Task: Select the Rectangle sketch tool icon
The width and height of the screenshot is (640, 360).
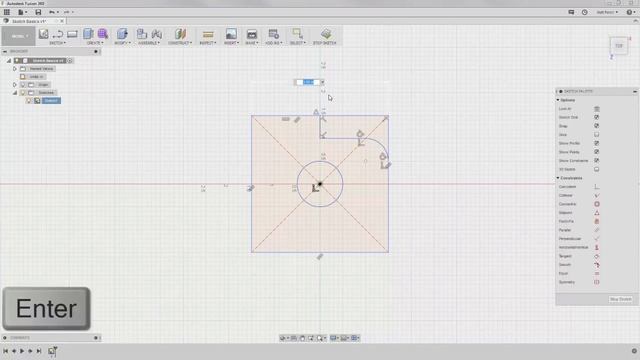Action: (x=72, y=34)
